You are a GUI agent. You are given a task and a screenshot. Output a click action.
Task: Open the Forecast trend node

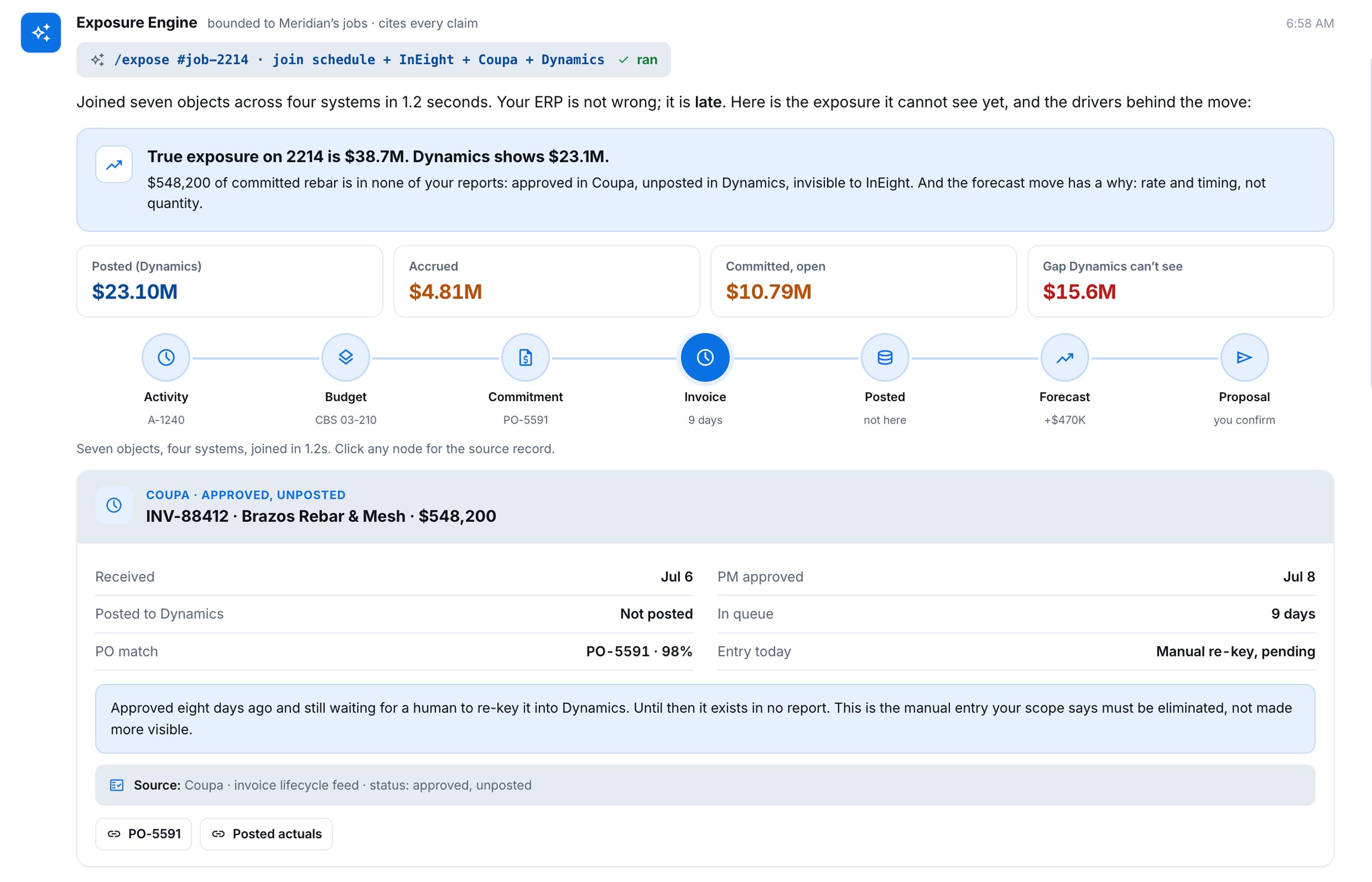pyautogui.click(x=1065, y=358)
